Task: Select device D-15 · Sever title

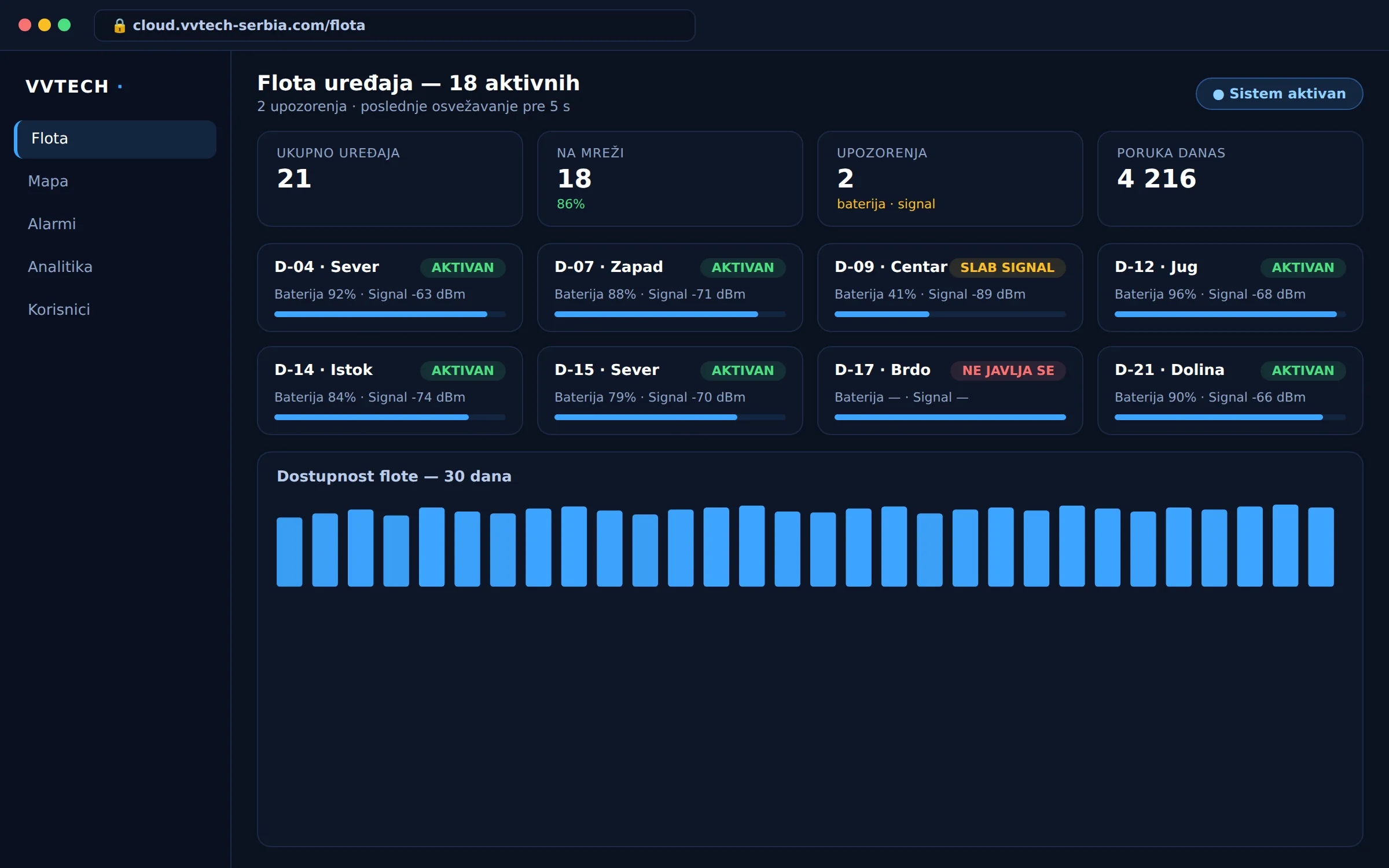Action: click(x=607, y=370)
